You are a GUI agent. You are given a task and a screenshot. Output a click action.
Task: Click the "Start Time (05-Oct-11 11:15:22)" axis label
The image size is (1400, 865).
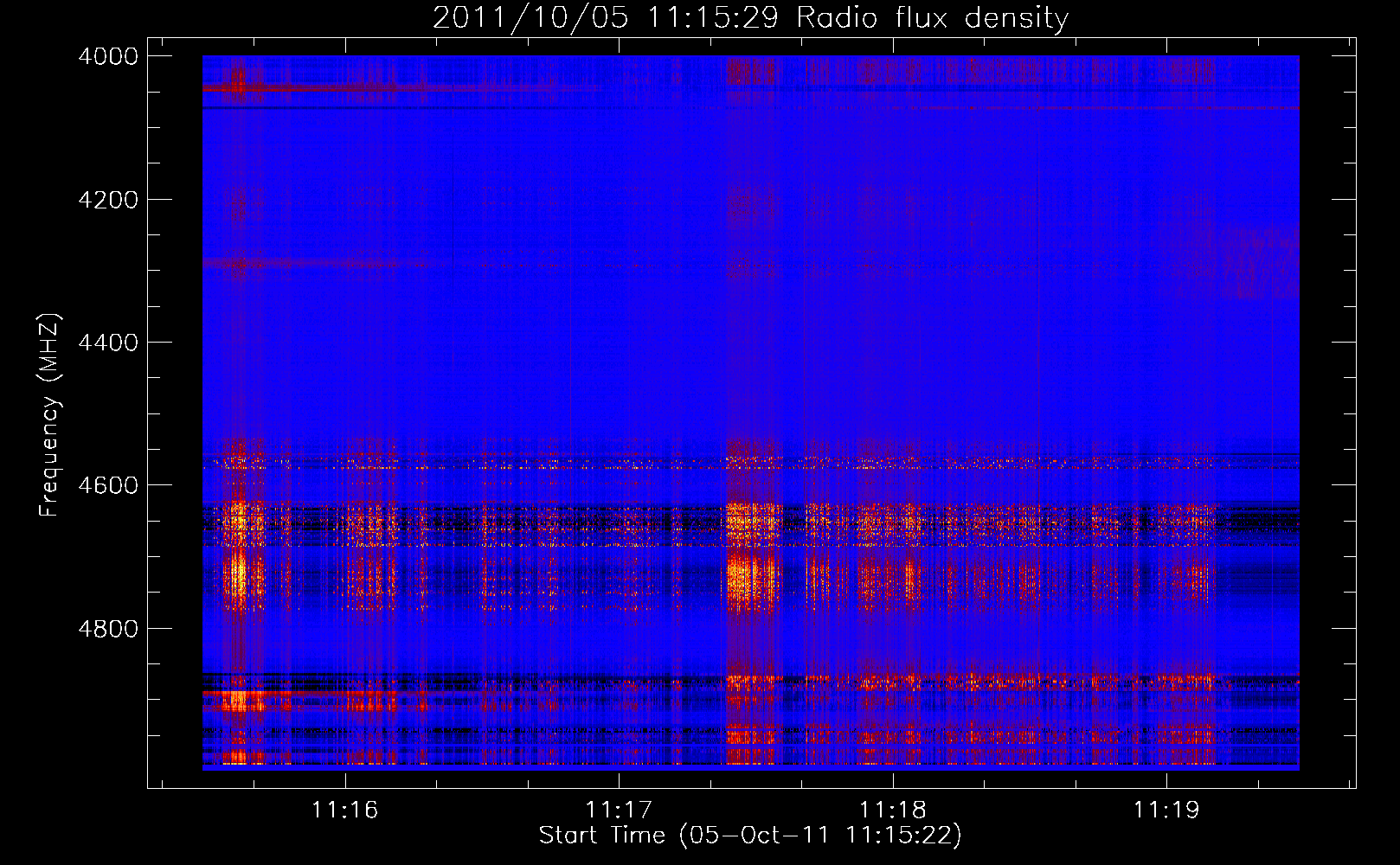(750, 836)
